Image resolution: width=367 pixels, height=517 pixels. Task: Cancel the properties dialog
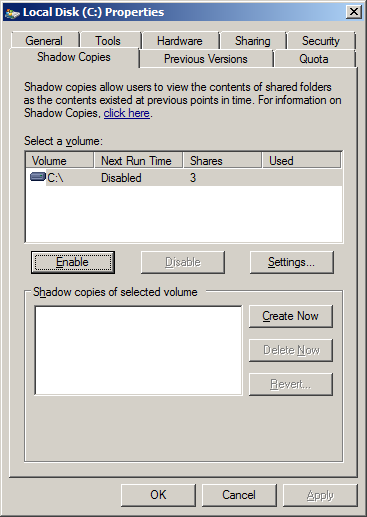(239, 495)
